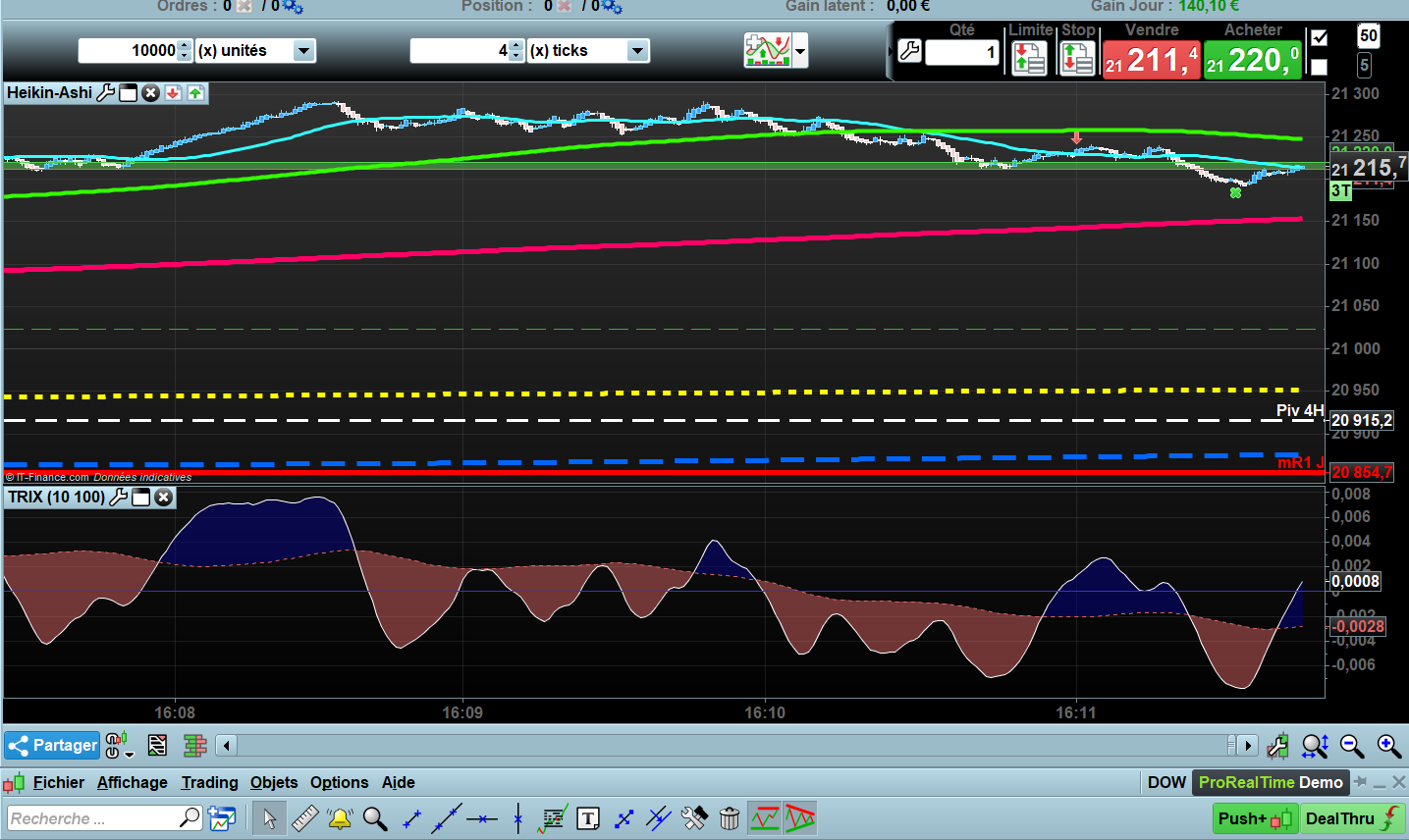Click the horizontal chart scrollbar track
Viewport: 1409px width, 840px height.
pos(727,746)
